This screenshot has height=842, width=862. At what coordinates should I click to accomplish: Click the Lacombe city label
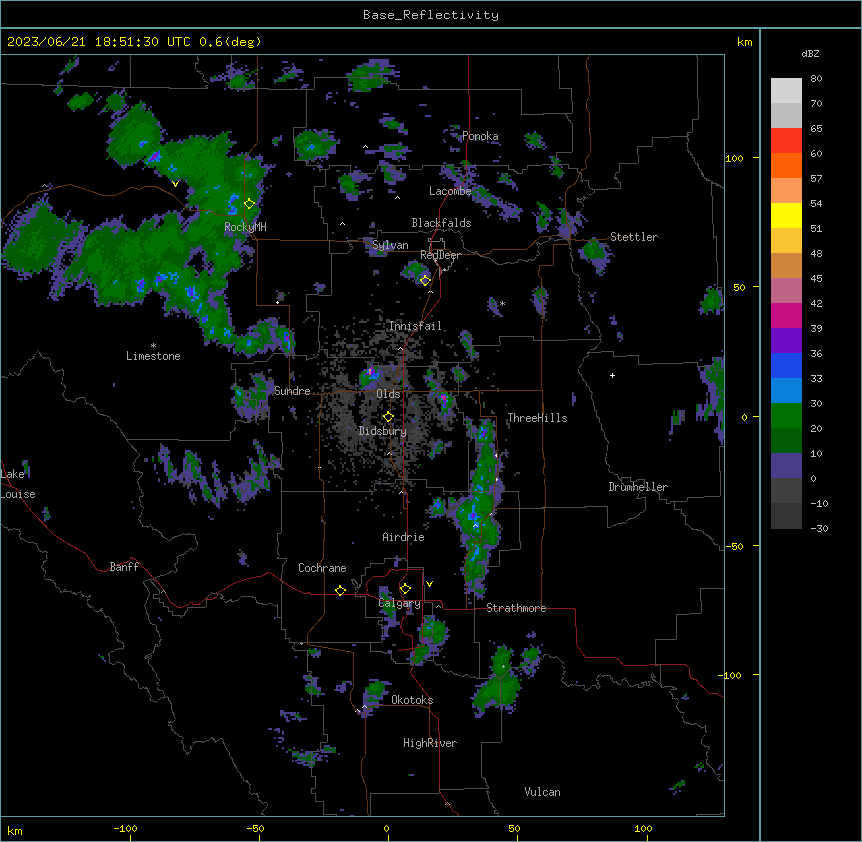point(450,191)
